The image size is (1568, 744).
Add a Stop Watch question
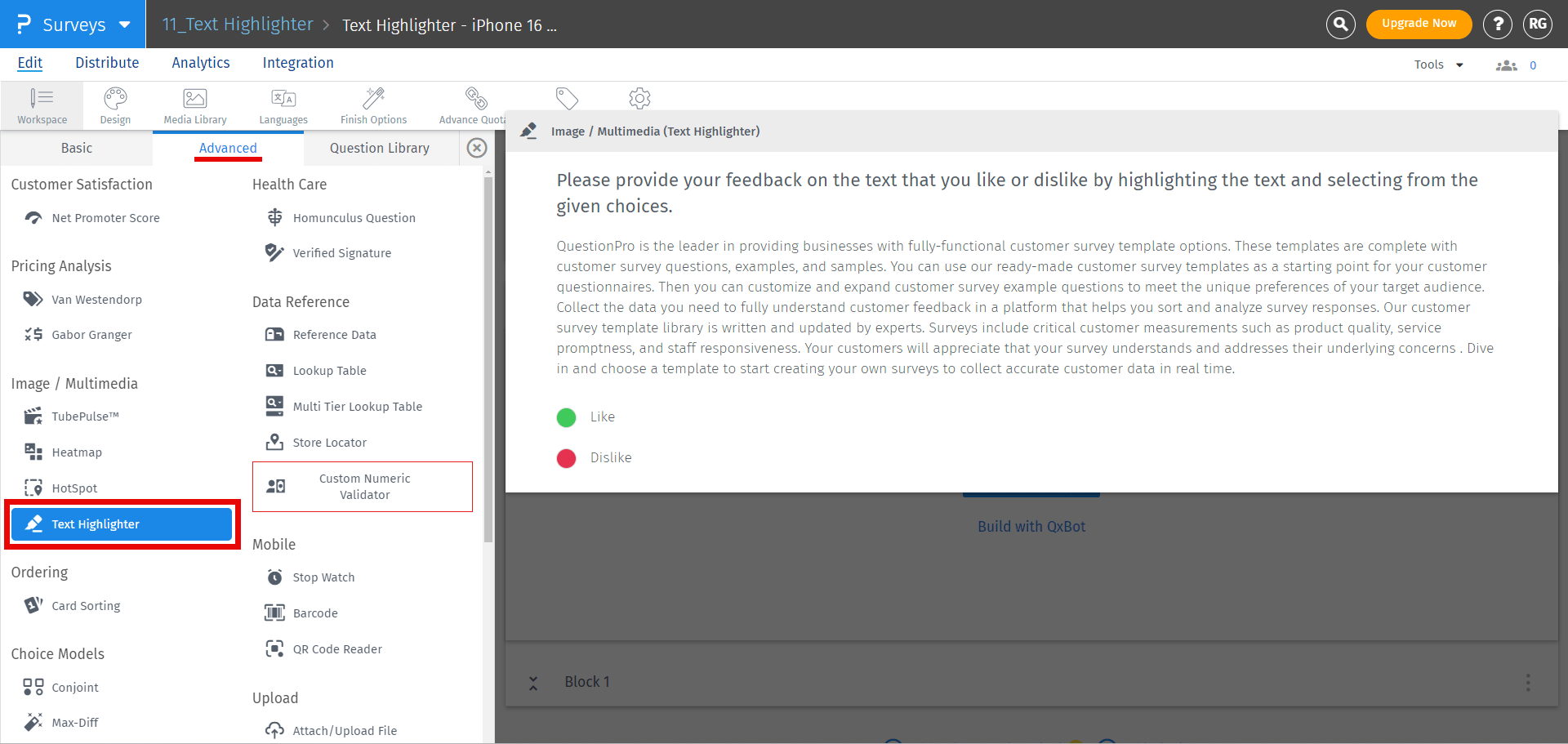click(310, 577)
